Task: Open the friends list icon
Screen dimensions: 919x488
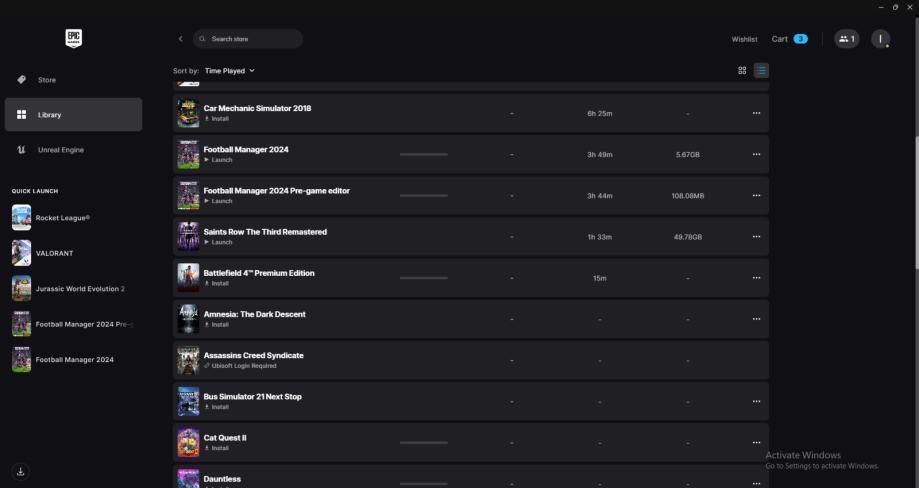Action: point(846,39)
